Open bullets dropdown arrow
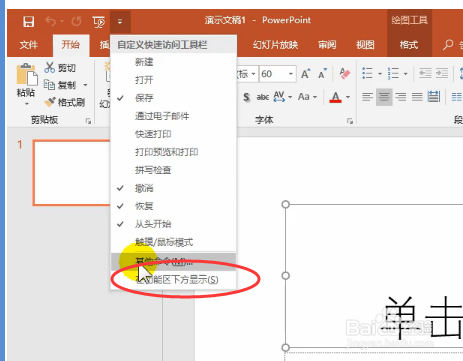 (x=380, y=74)
